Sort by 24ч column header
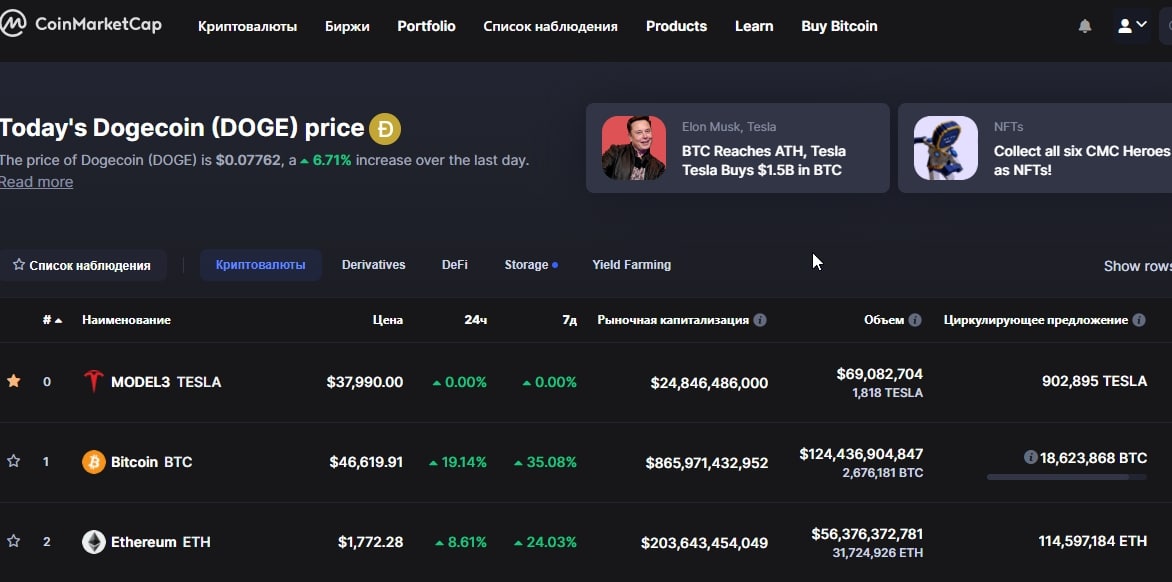Image resolution: width=1172 pixels, height=582 pixels. coord(475,320)
